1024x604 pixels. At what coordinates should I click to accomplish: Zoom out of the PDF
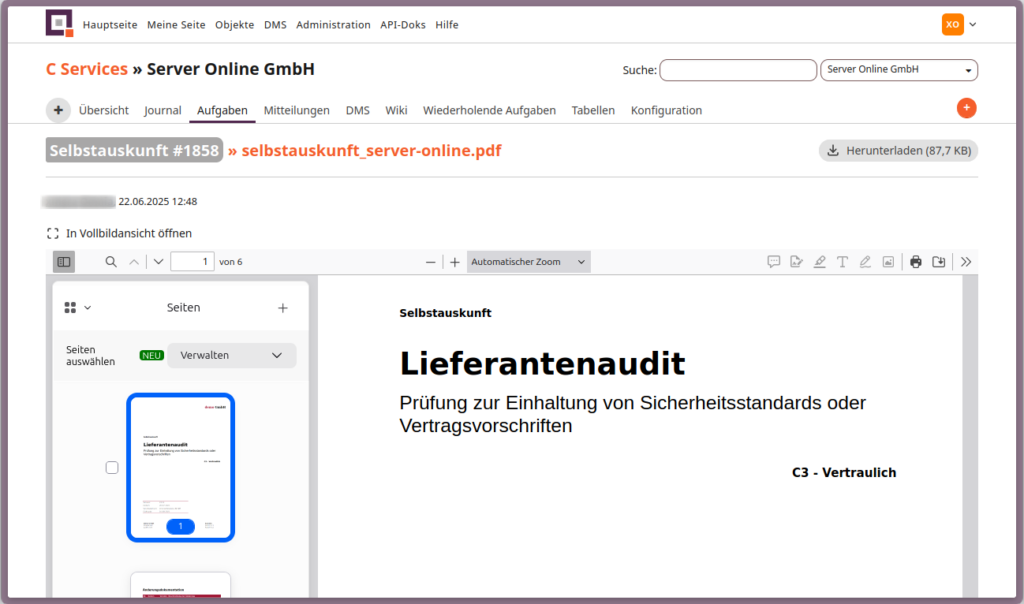[430, 262]
